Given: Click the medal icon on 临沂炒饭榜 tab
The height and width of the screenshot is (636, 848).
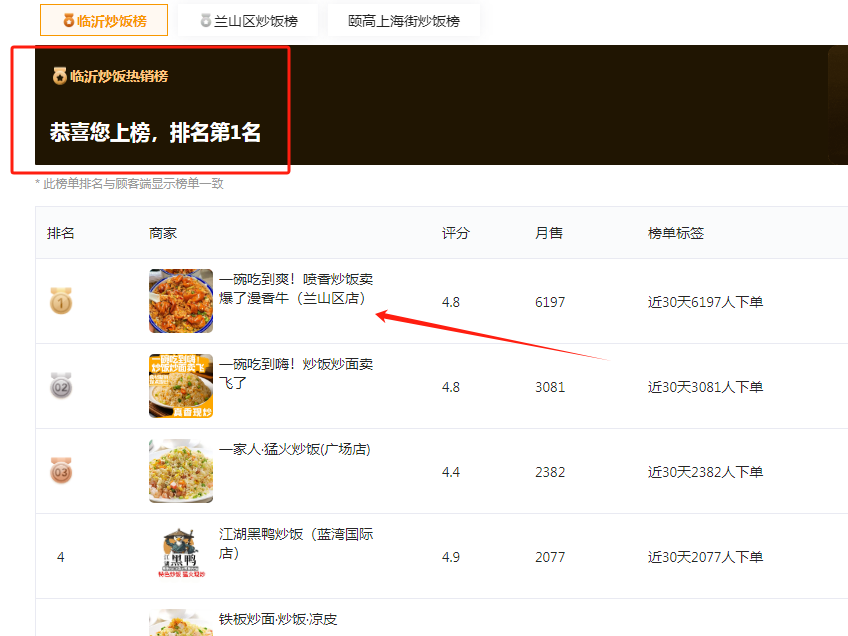Looking at the screenshot, I should point(70,19).
